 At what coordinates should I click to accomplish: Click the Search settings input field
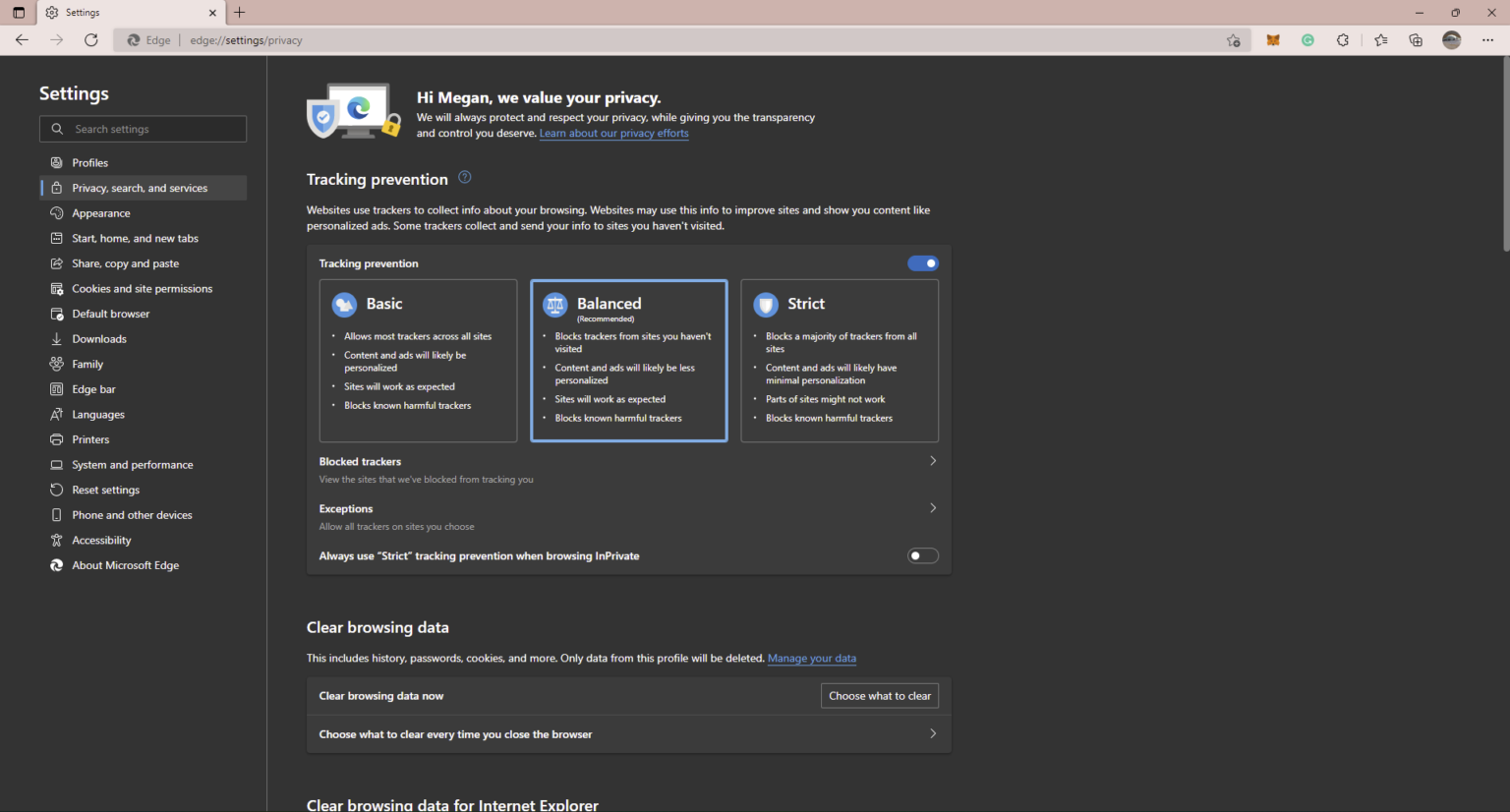point(144,129)
